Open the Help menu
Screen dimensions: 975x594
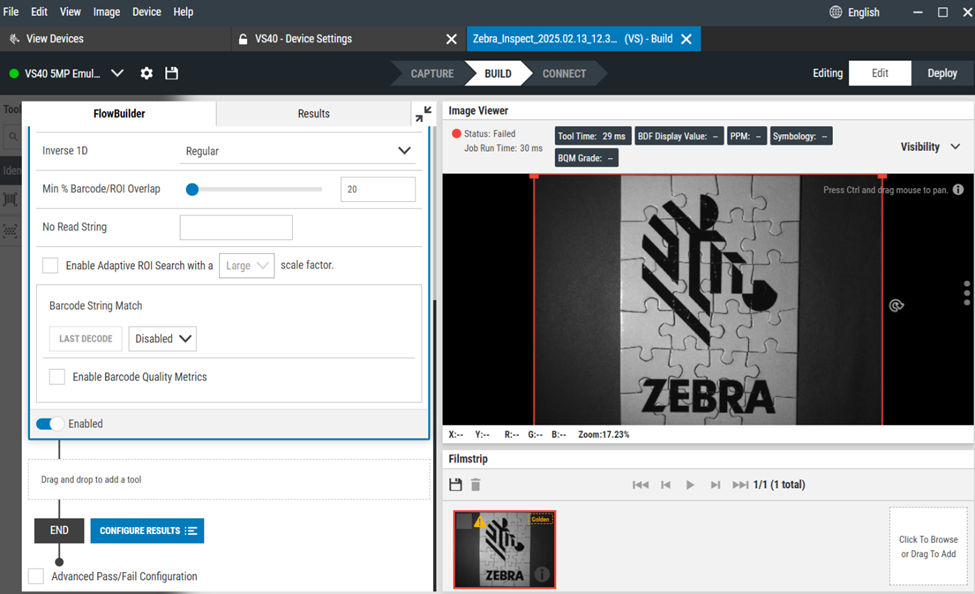click(183, 12)
